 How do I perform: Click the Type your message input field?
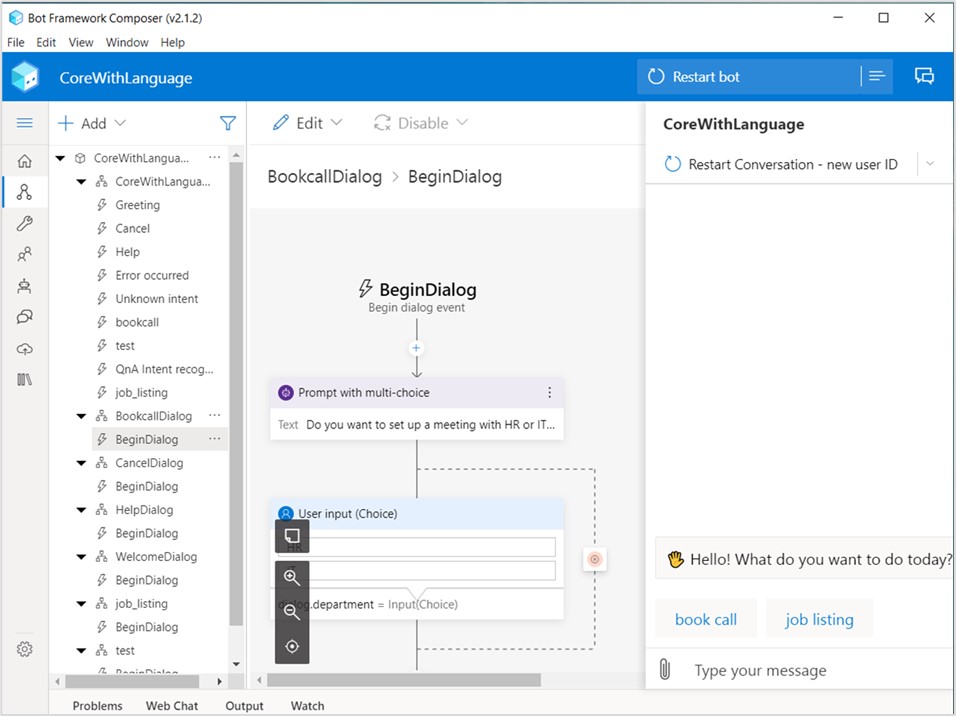tap(810, 670)
